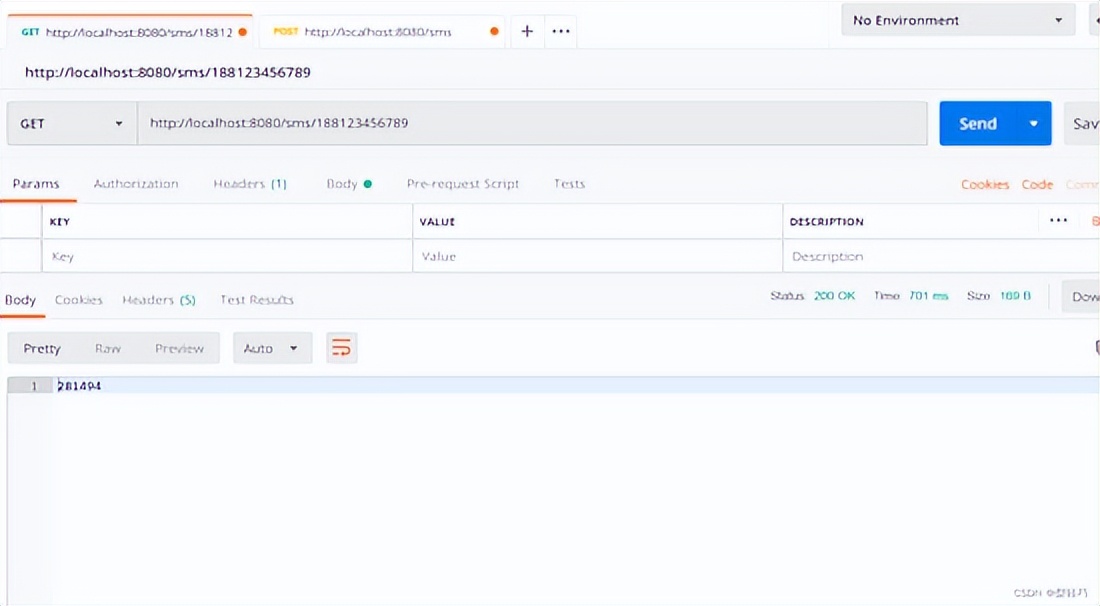Select the Test Results tab
This screenshot has height=606, width=1100.
(x=257, y=299)
